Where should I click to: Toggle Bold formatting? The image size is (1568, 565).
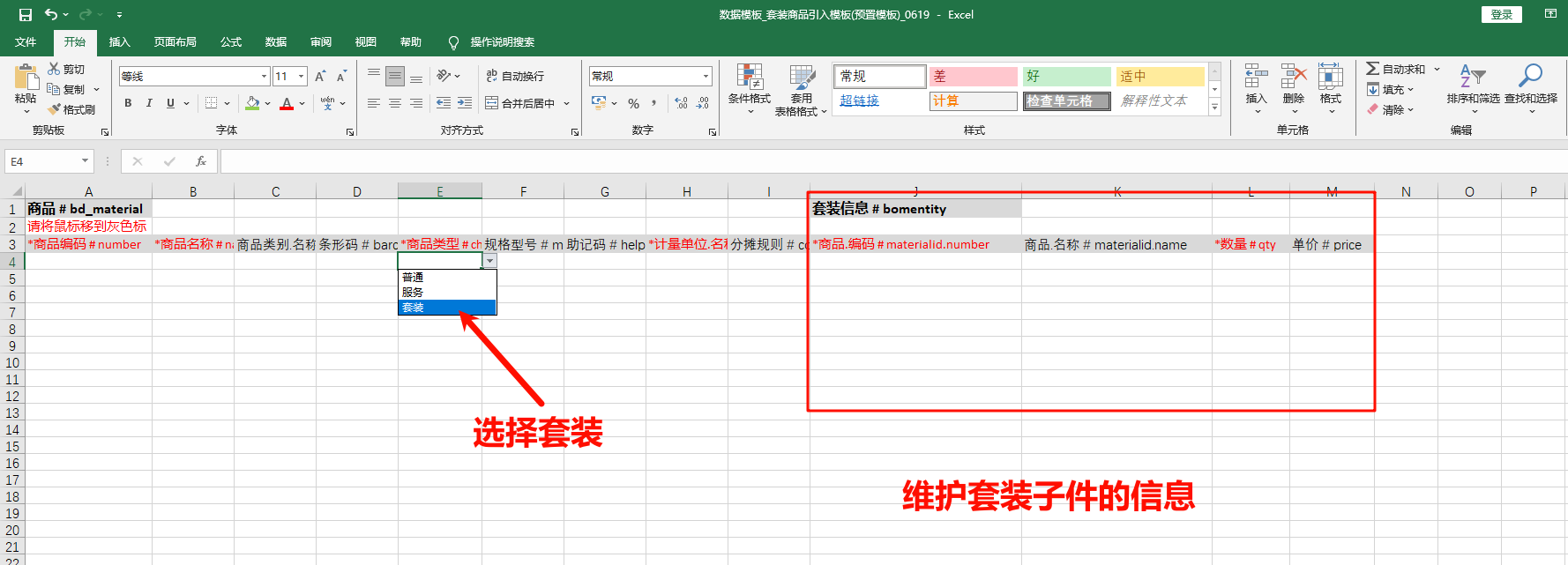128,103
